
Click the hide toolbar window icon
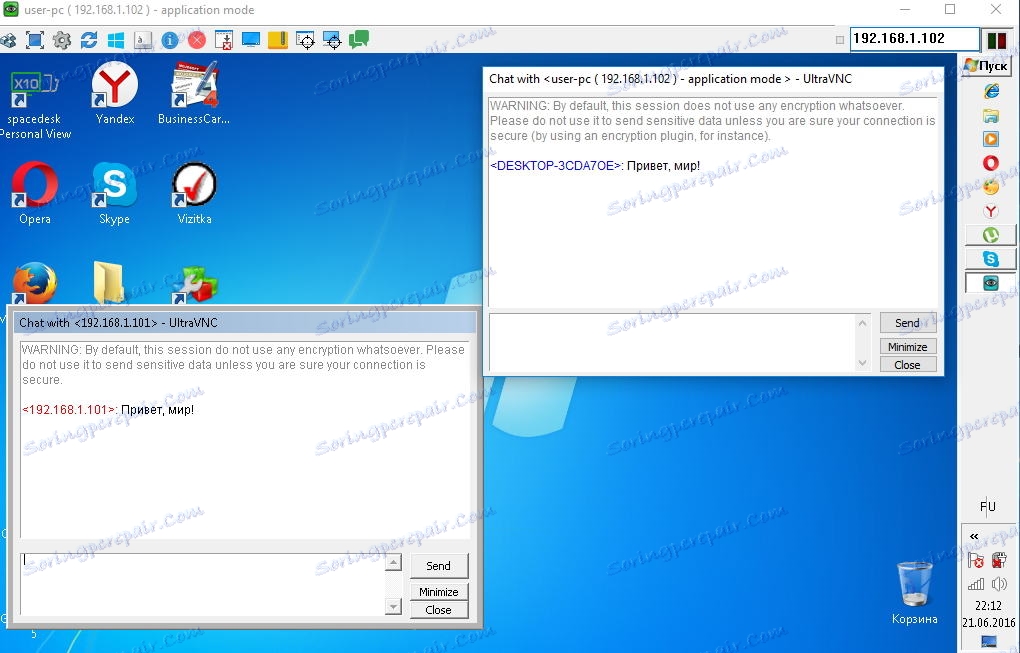224,40
